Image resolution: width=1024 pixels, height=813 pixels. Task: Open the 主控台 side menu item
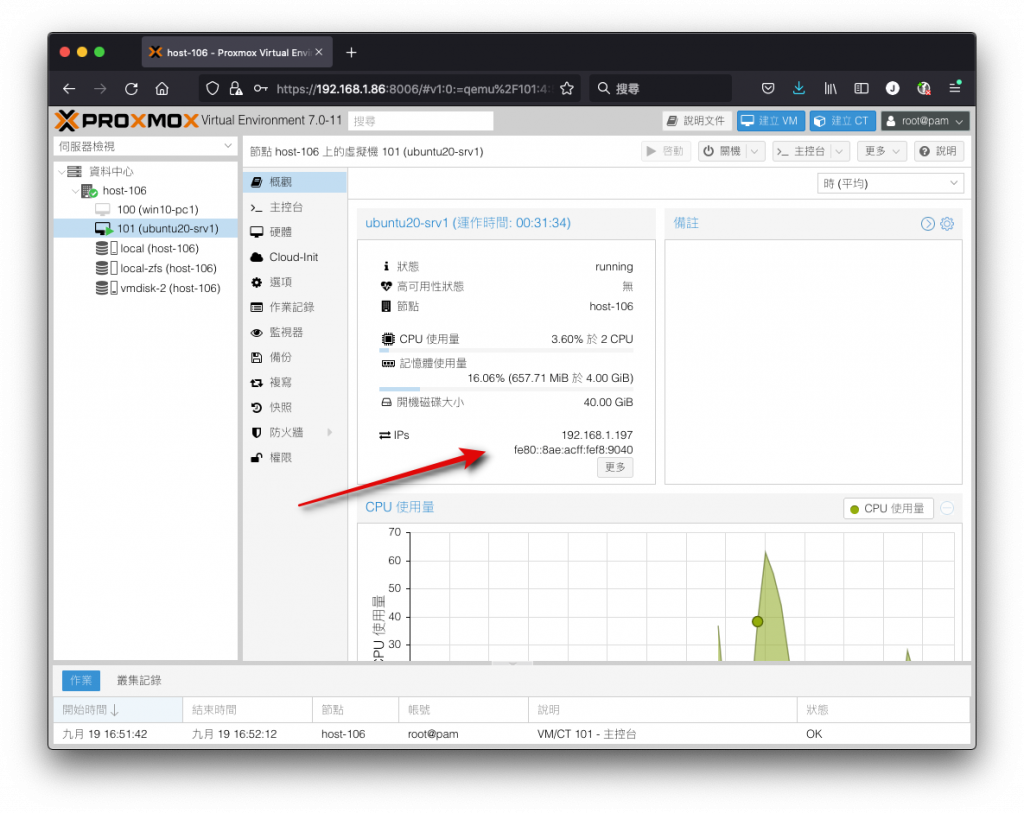coord(295,207)
